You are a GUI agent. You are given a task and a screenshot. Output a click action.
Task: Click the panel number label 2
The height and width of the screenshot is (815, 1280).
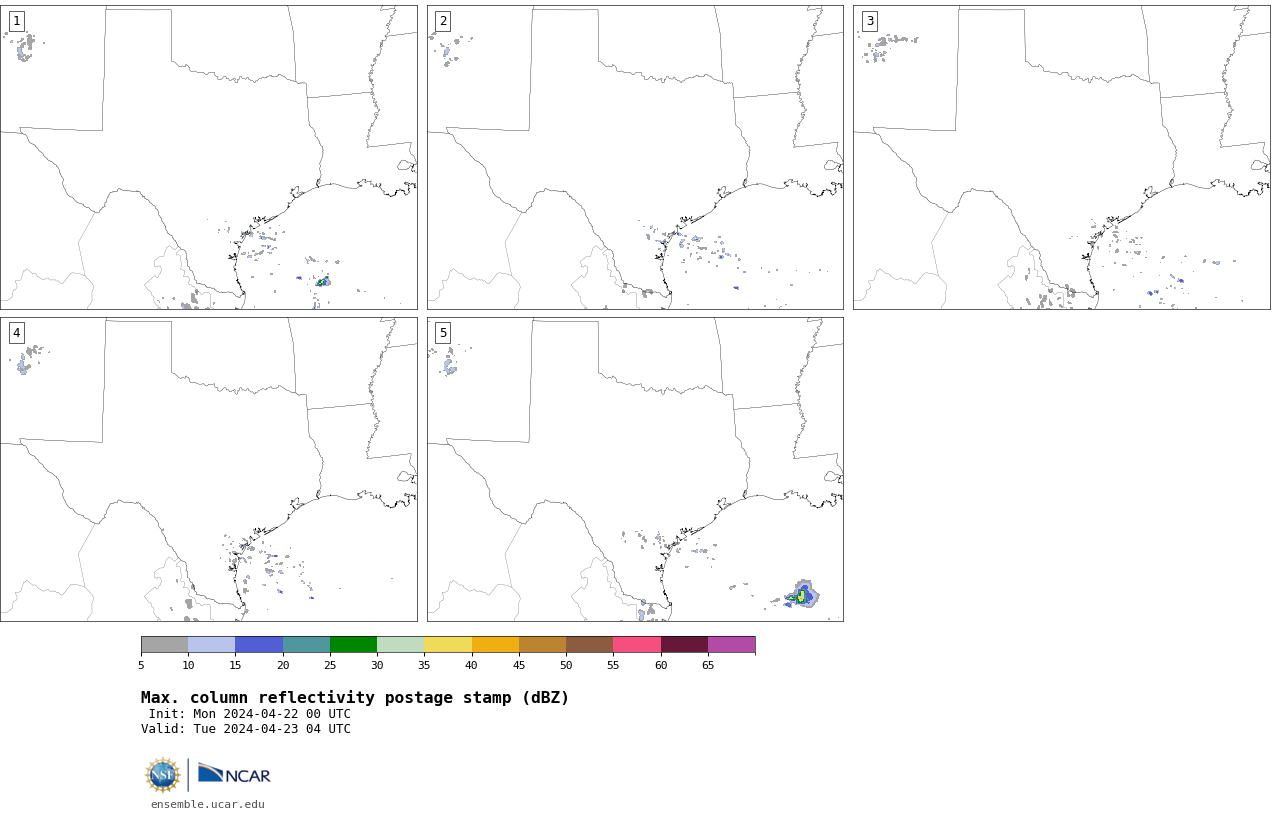coord(443,21)
